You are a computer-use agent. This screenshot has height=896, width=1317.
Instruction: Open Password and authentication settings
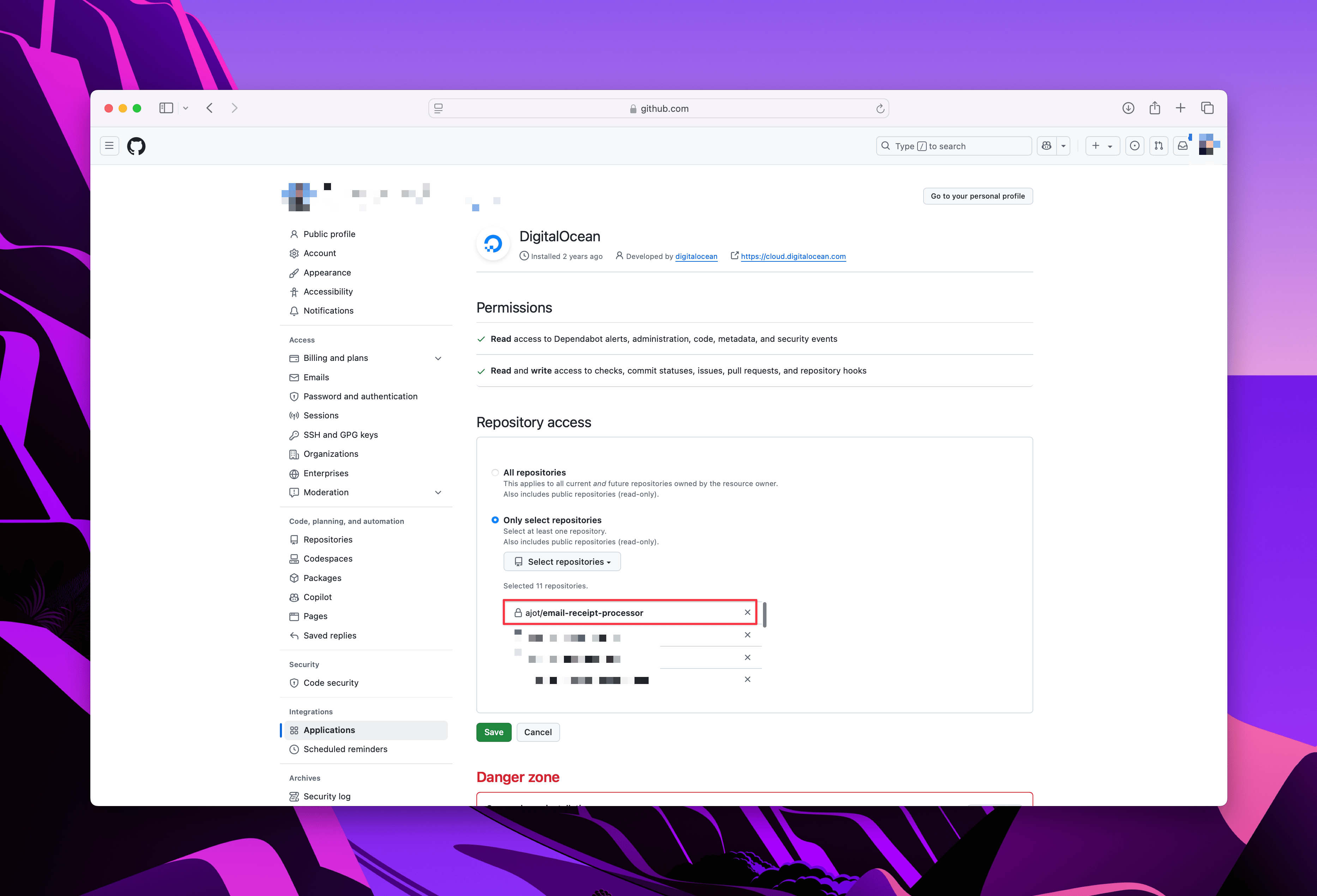[360, 396]
